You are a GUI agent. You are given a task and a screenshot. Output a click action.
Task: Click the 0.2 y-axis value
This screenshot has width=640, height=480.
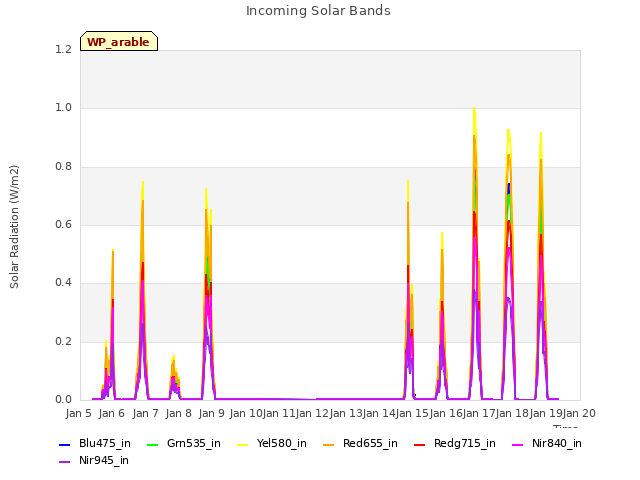63,342
